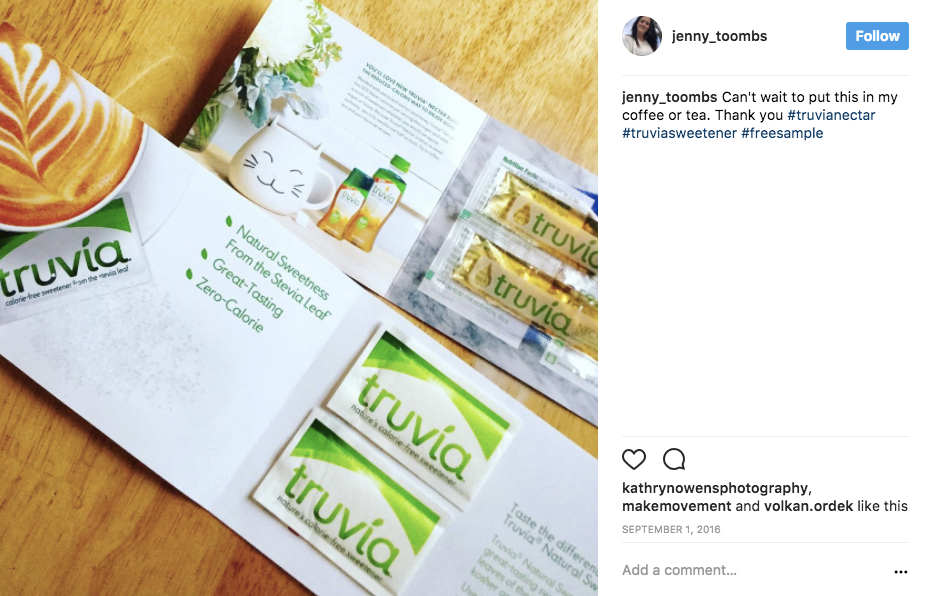Like the post with the heart icon
The width and height of the screenshot is (929, 596).
633,459
